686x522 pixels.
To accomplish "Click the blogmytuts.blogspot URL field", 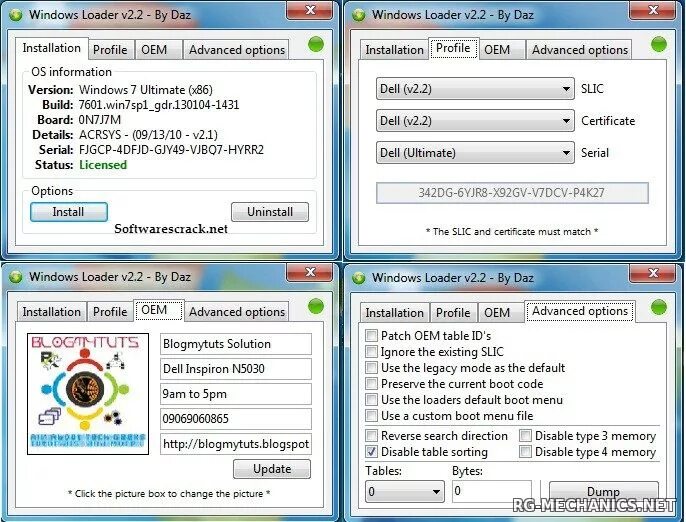I will [x=236, y=444].
